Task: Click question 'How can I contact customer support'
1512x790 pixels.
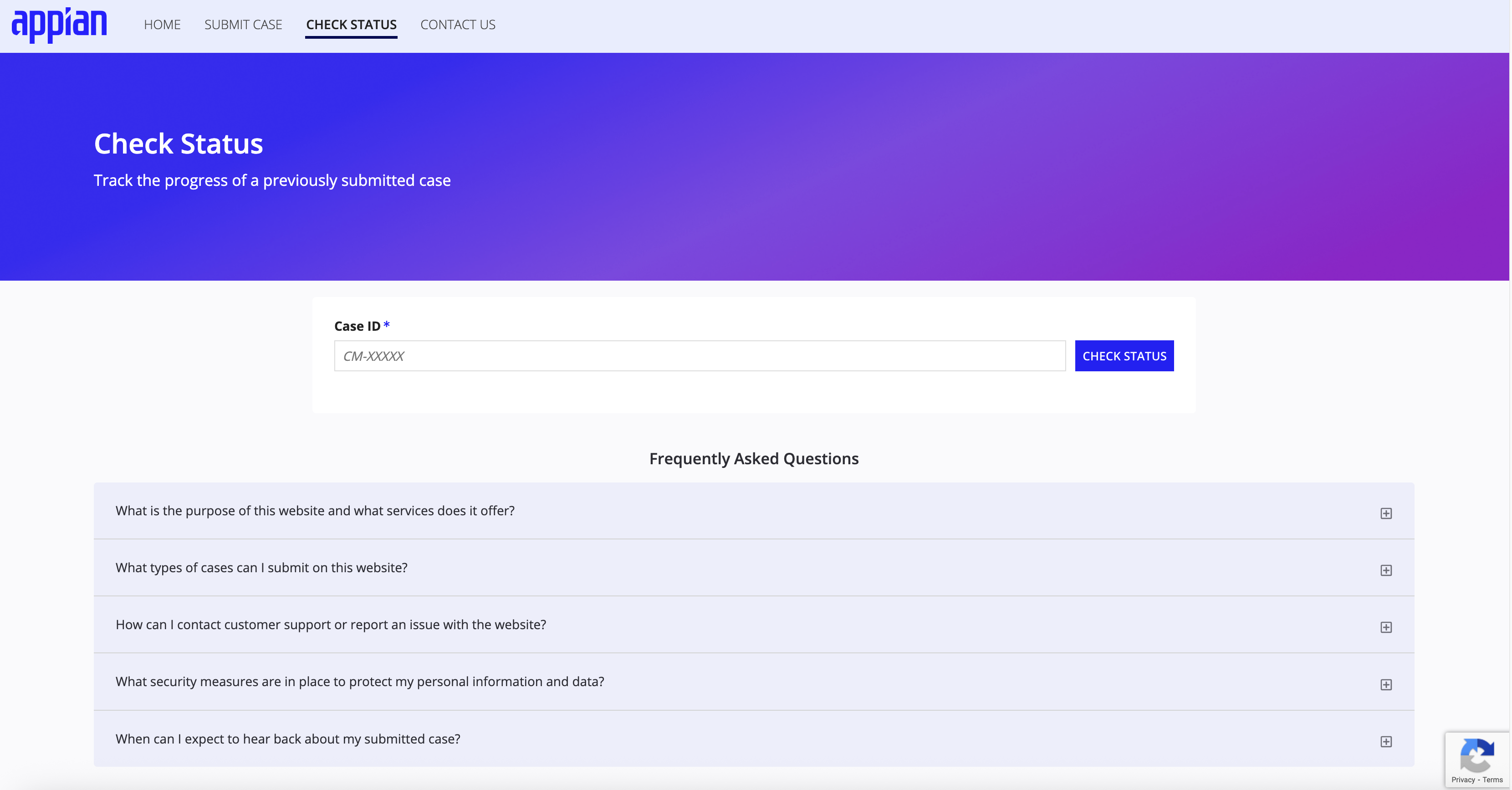Action: pos(331,625)
